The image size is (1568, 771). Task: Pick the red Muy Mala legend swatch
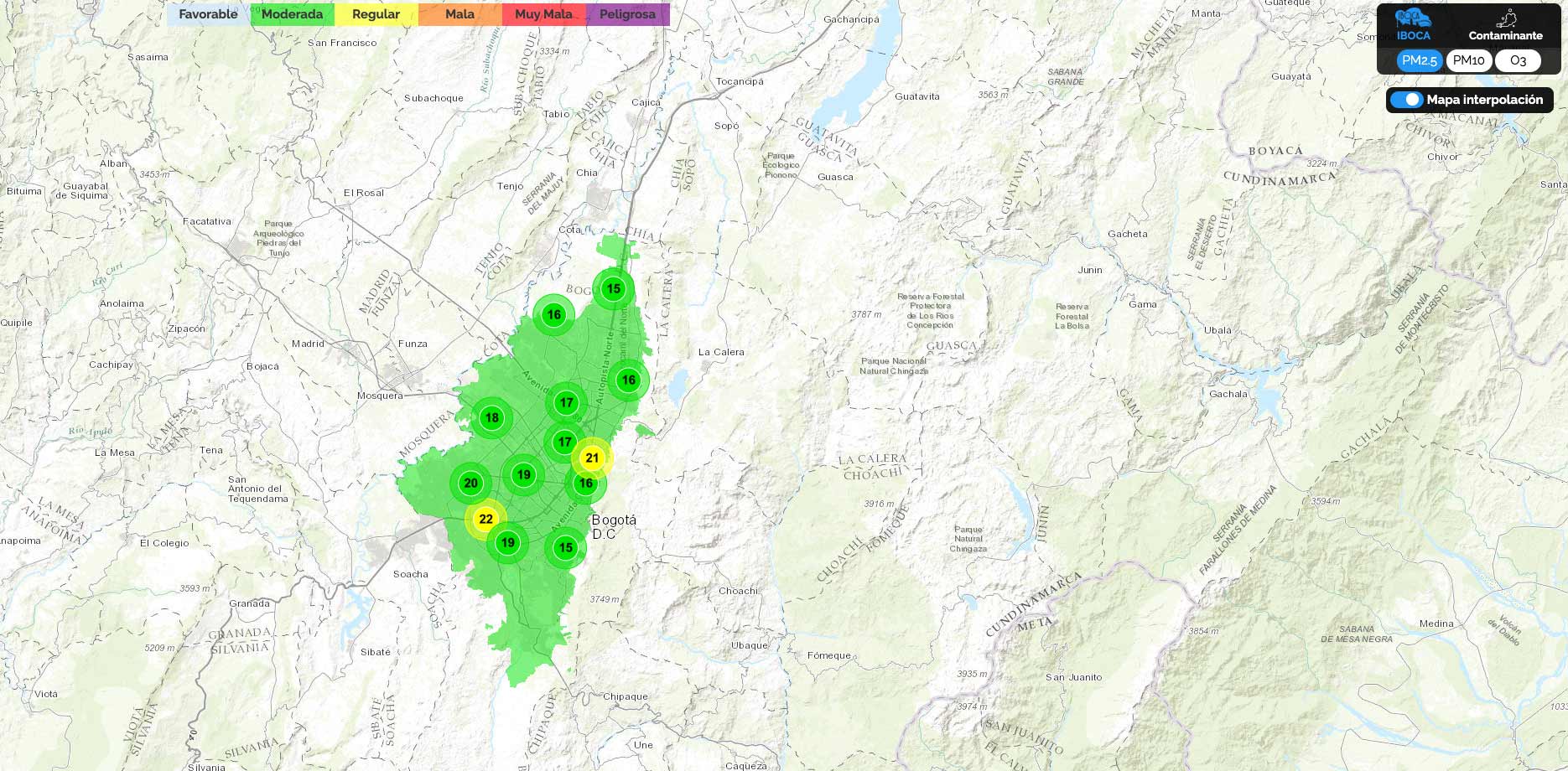544,14
